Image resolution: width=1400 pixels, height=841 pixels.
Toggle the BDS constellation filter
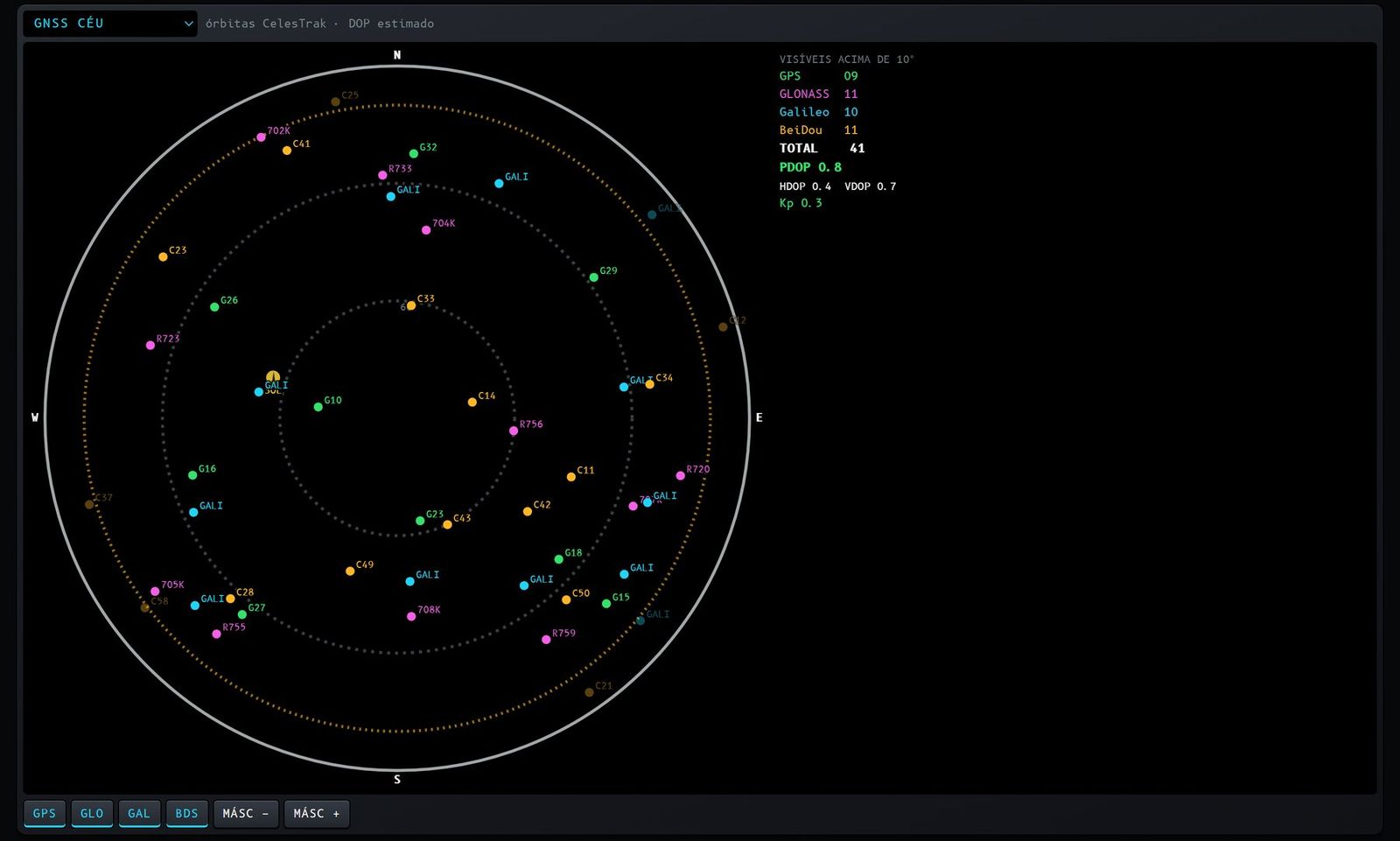[186, 814]
